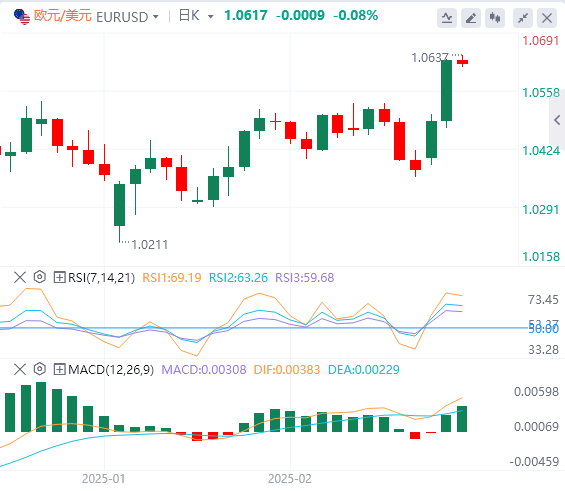Select the 1.0637 high price marker
565x491 pixels.
pos(430,58)
